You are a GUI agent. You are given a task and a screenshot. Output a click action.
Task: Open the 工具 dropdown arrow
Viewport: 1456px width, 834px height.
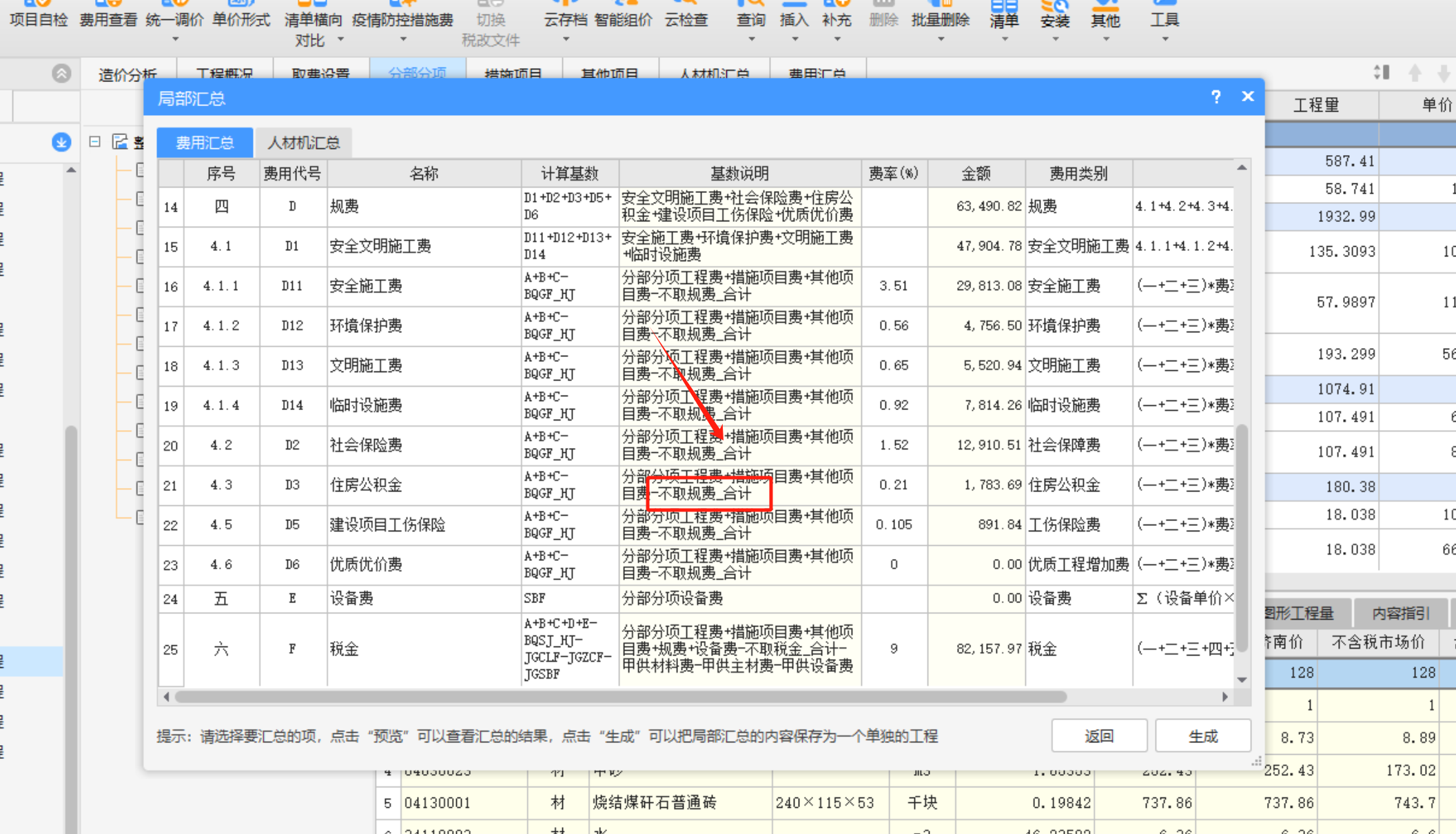(1165, 39)
